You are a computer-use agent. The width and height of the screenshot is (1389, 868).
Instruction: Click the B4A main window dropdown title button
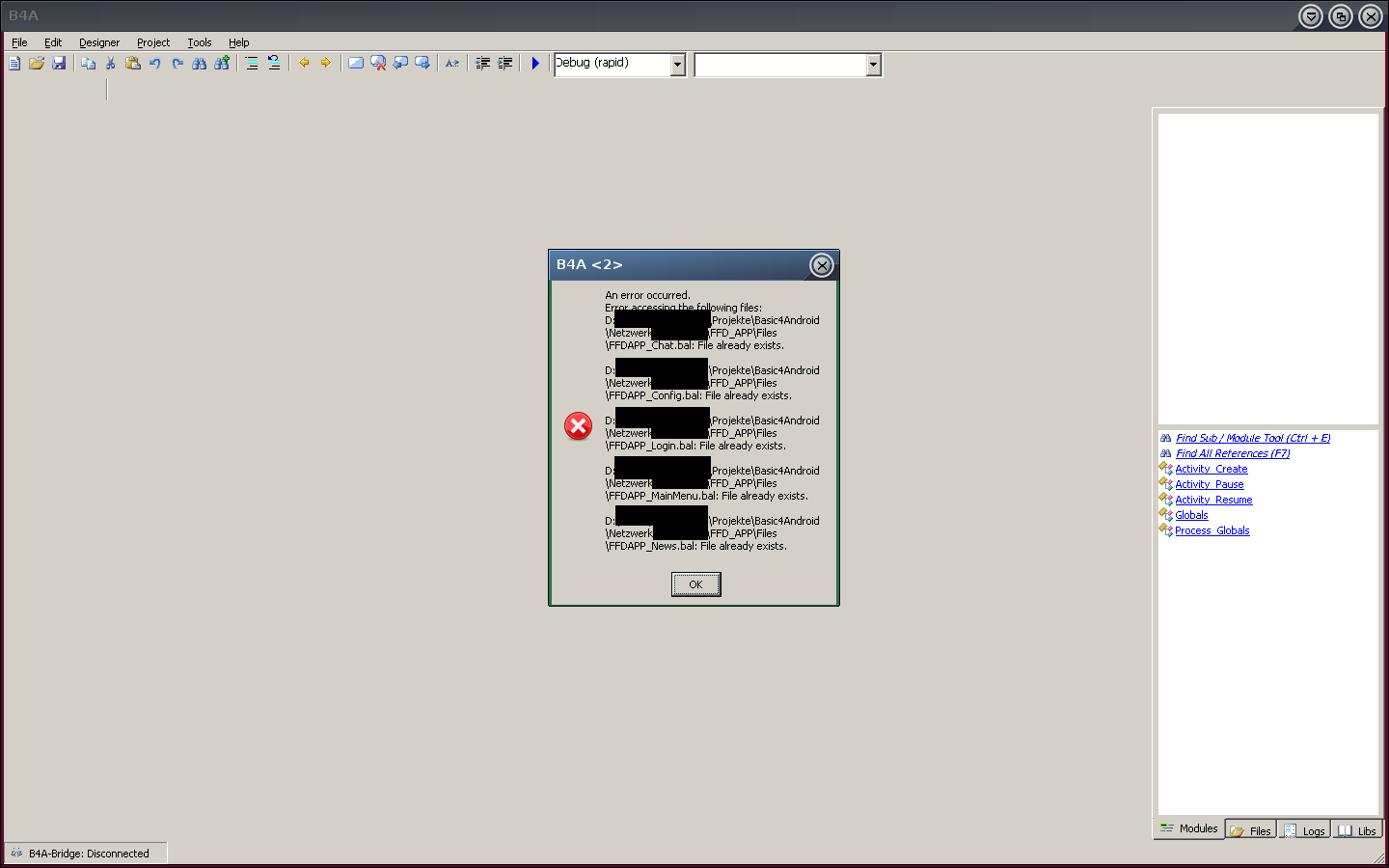[1310, 16]
